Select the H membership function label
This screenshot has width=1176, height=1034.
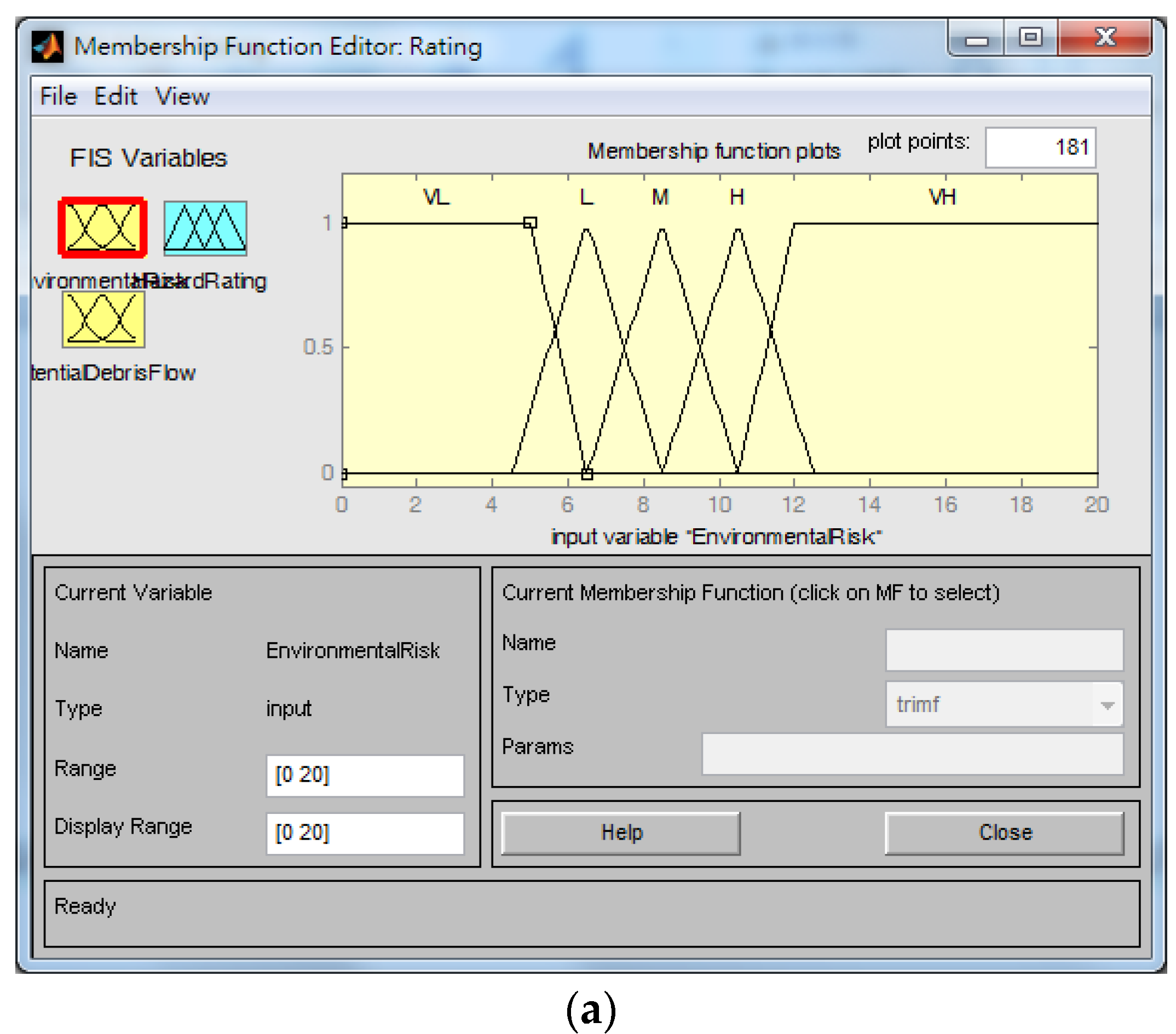click(736, 197)
